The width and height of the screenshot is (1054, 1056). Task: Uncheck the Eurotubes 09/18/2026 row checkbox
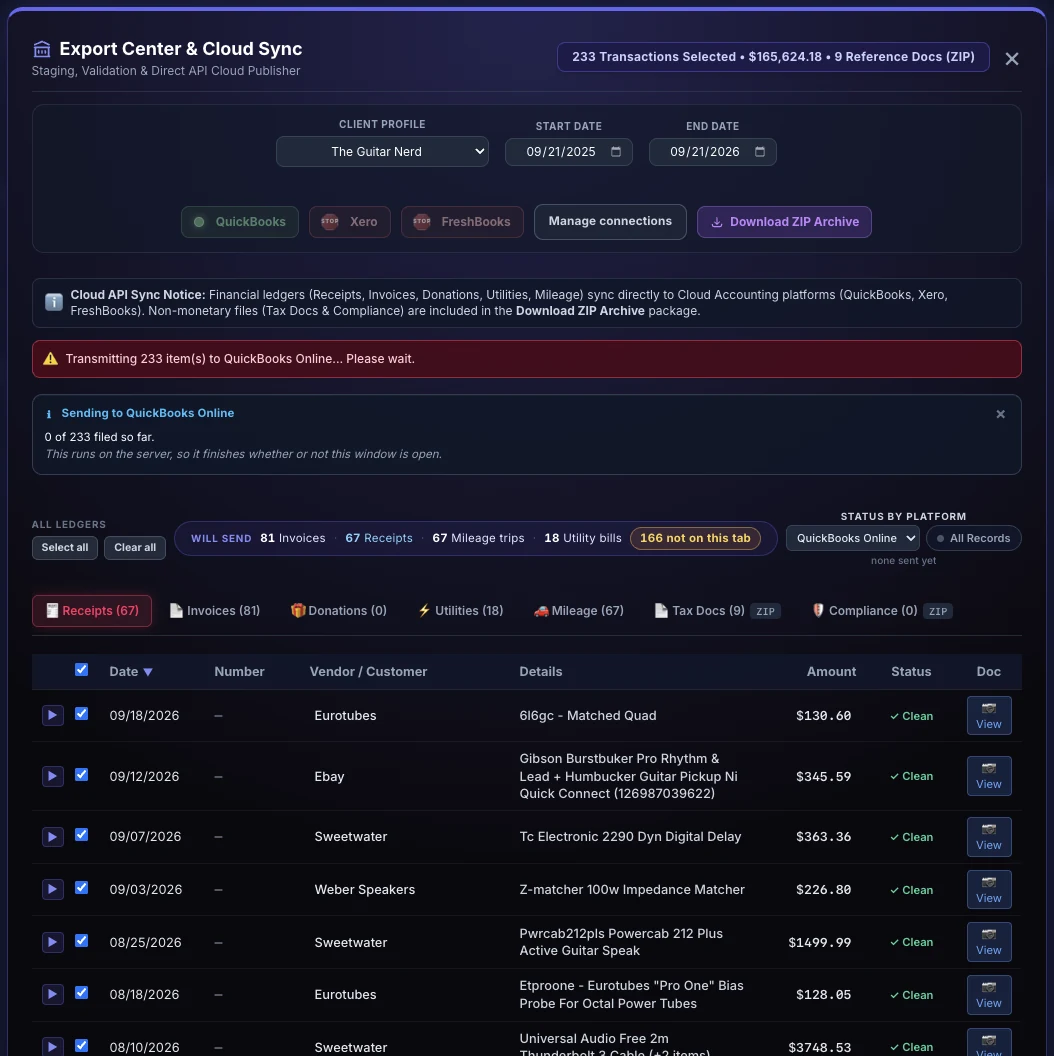click(81, 714)
